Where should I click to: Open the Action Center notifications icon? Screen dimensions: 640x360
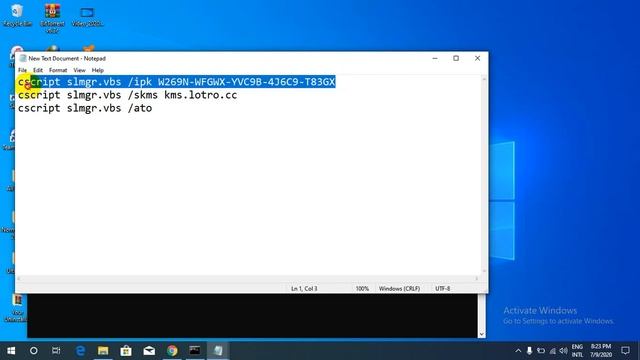pos(625,351)
